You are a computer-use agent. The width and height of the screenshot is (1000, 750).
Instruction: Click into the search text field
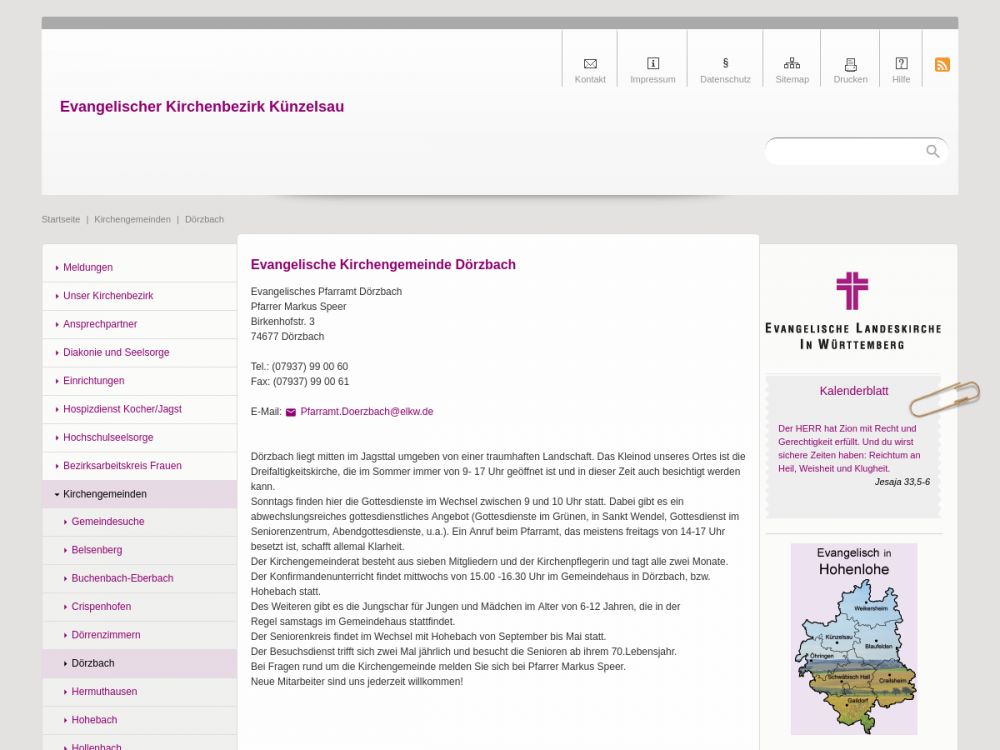coord(845,152)
